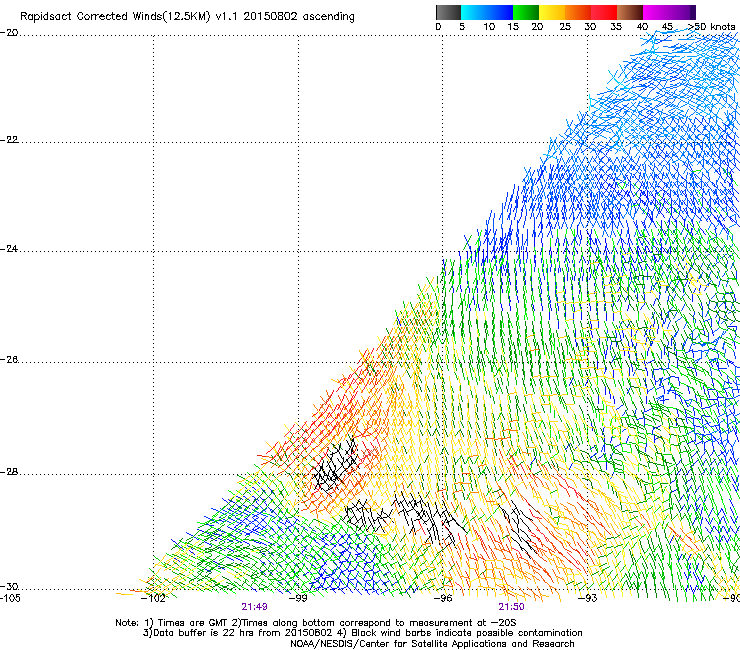740x650 pixels.
Task: Click the magenta 40-45 knots legend segment
Action: tap(656, 12)
